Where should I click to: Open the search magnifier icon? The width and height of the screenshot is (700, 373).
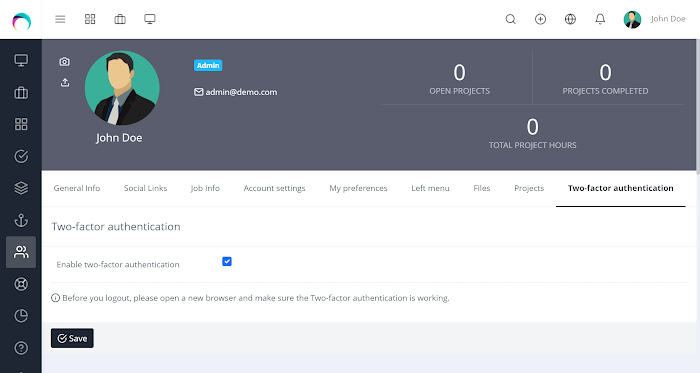[511, 19]
